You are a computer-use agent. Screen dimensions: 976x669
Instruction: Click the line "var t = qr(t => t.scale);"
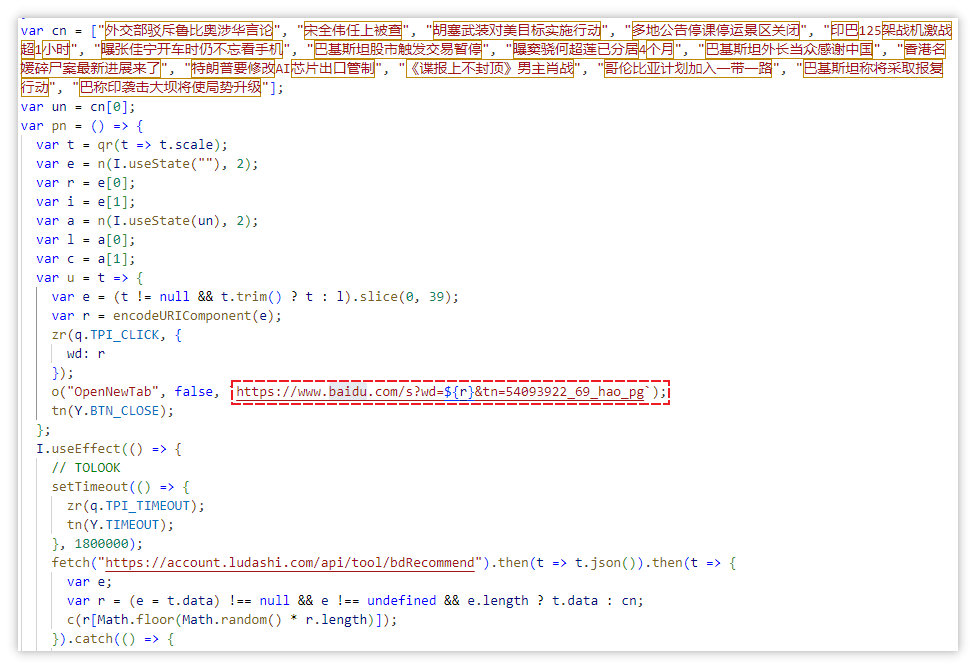pos(132,144)
